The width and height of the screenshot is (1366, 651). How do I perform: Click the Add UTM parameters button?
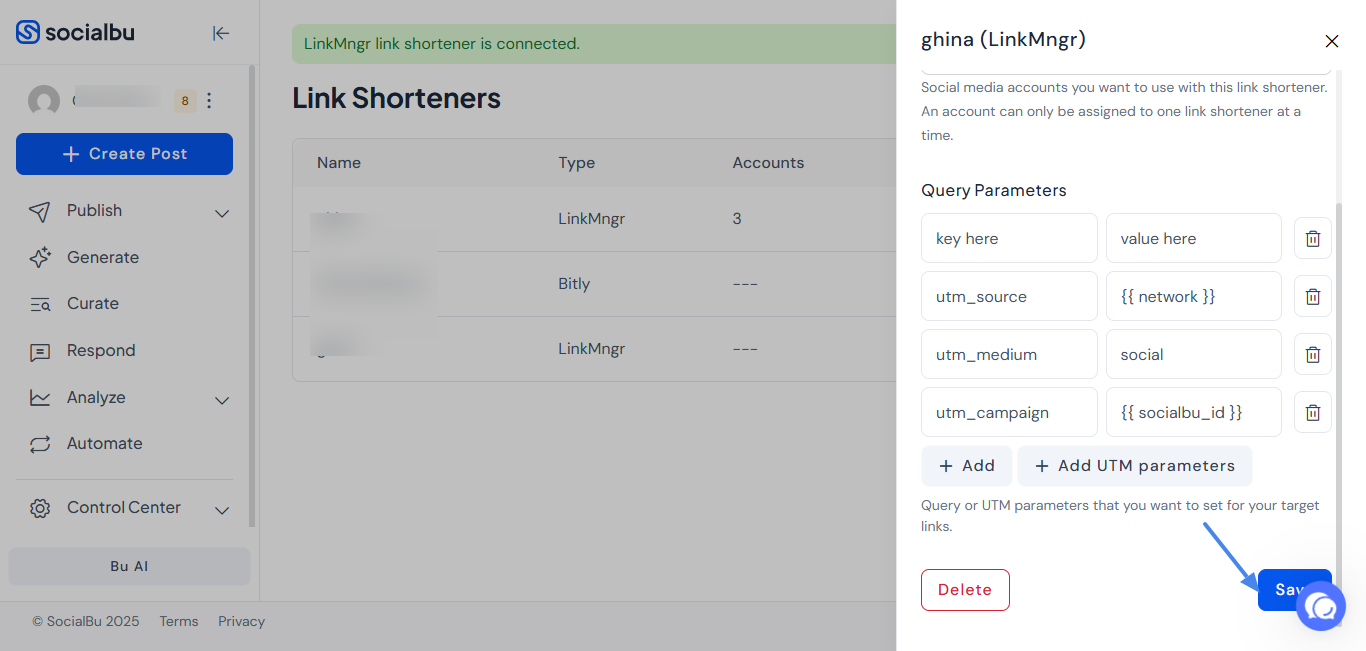1134,466
